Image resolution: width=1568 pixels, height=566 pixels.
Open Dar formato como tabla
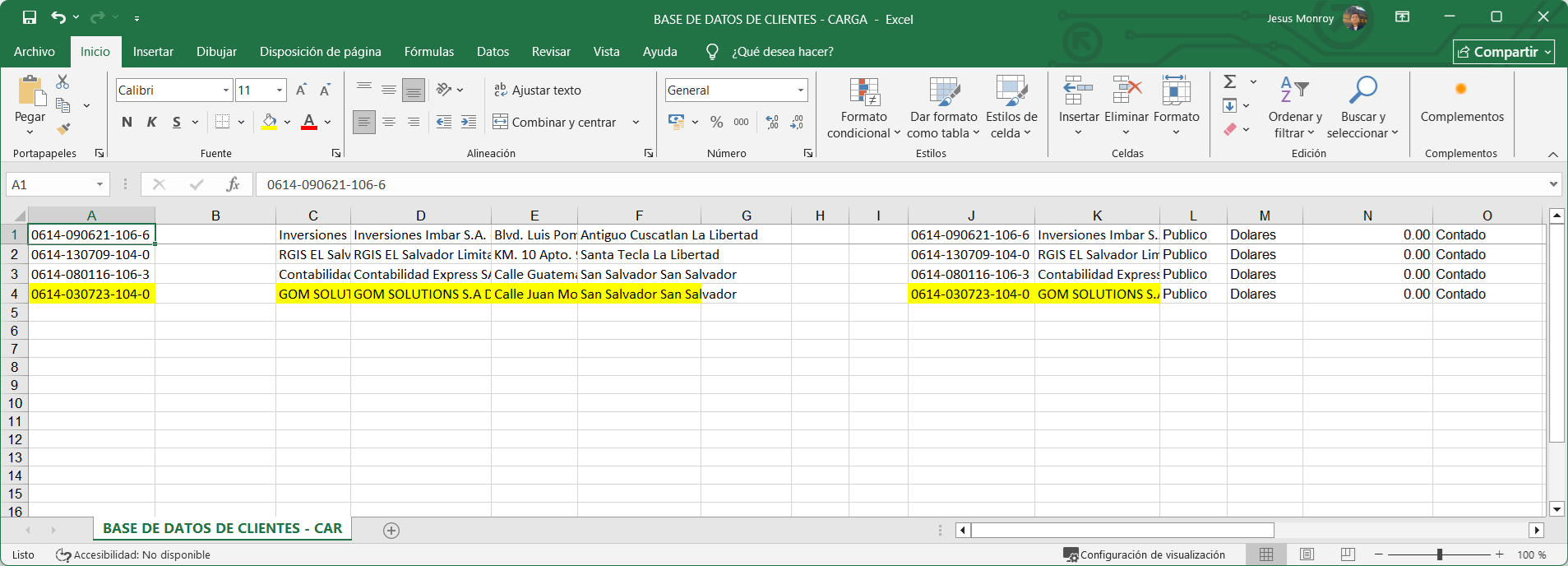click(944, 108)
